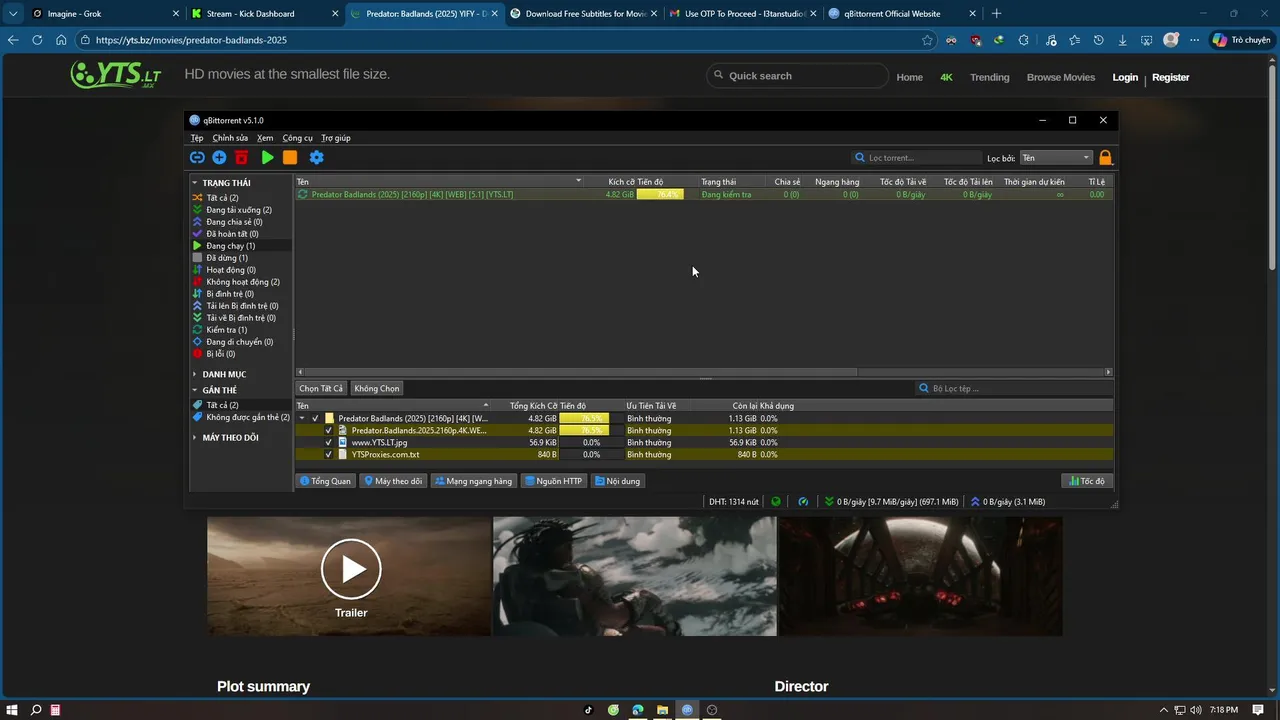1280x720 pixels.
Task: Open the browser tab list chevron
Action: (x=13, y=14)
